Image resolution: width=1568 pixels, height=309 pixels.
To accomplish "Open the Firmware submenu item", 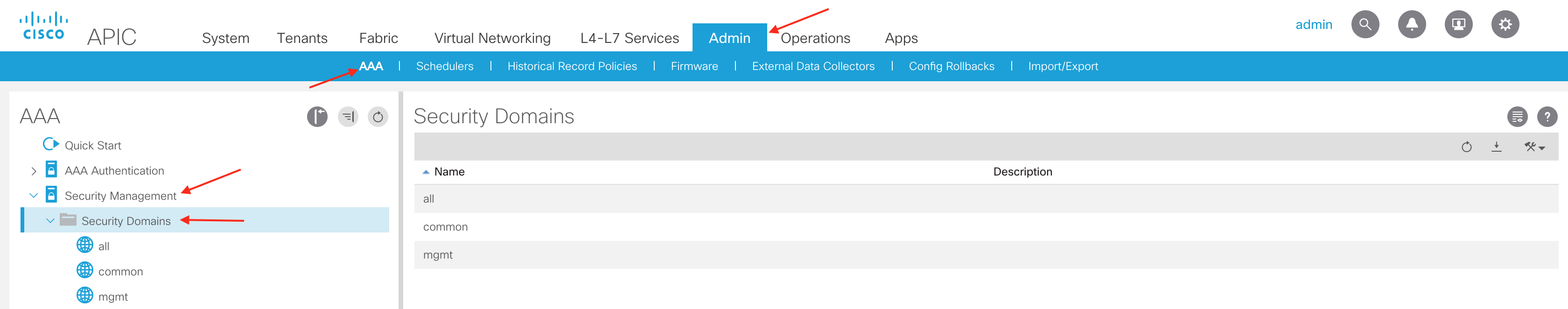I will click(694, 66).
